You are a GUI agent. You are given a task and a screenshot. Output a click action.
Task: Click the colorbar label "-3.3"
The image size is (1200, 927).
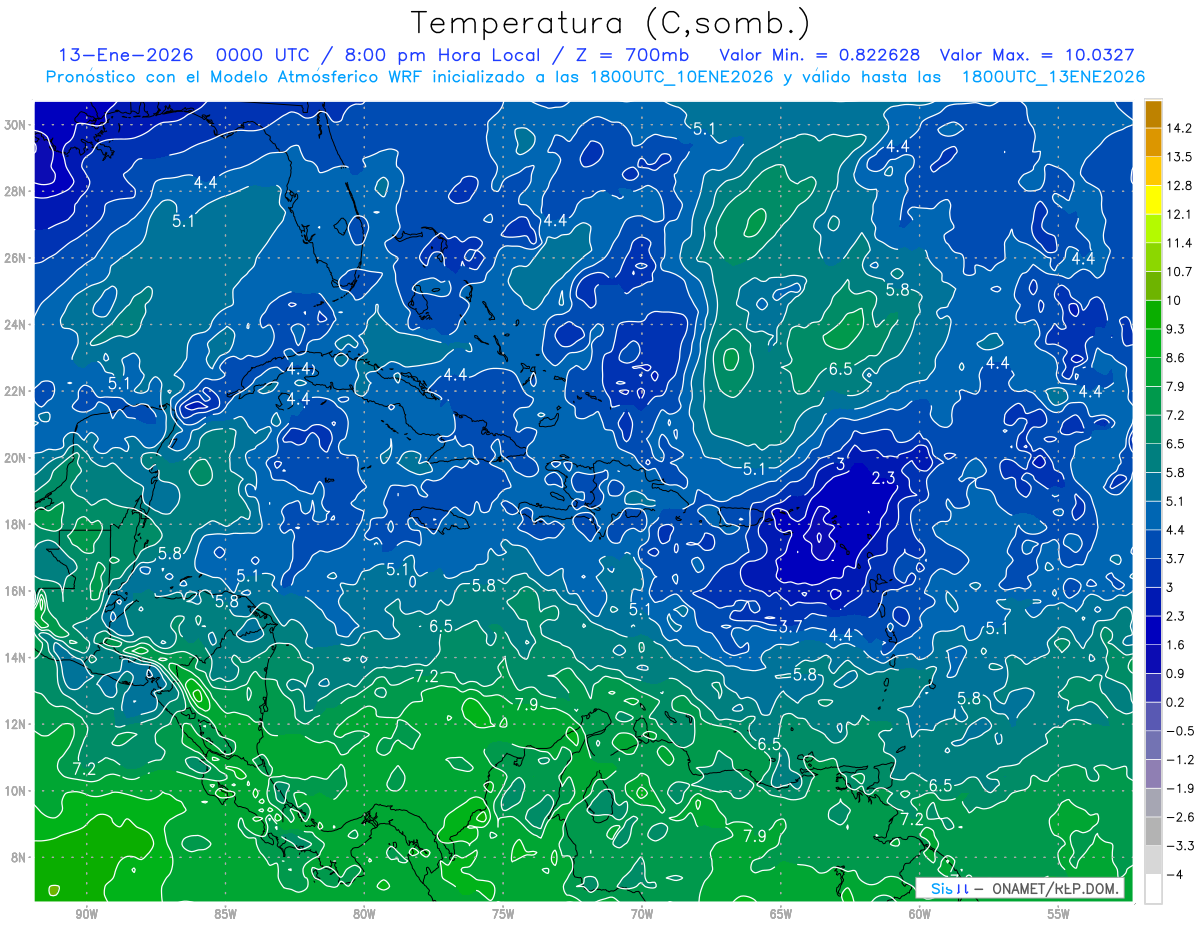click(1179, 846)
